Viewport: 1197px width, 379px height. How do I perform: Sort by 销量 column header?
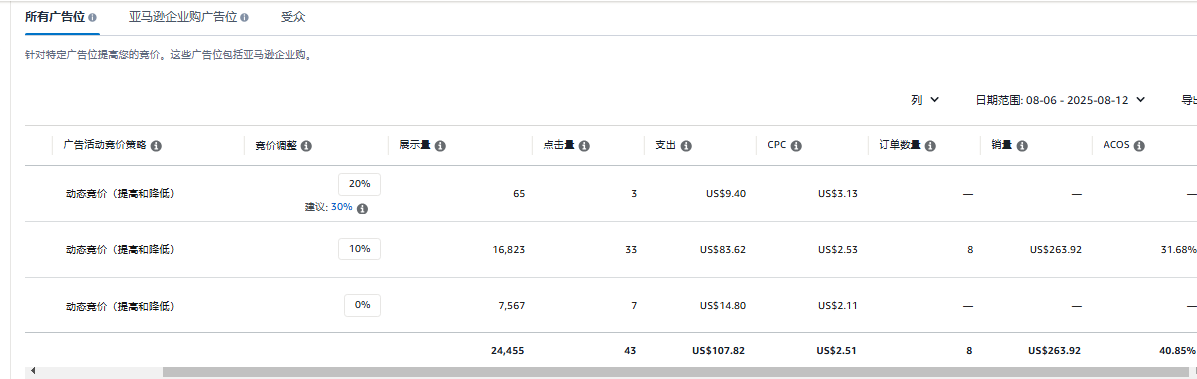1002,145
